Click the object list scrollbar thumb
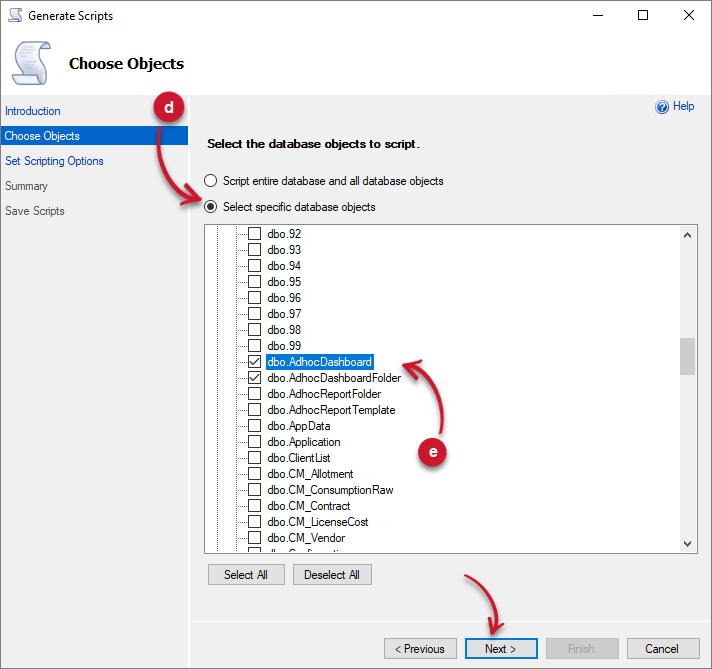 687,357
